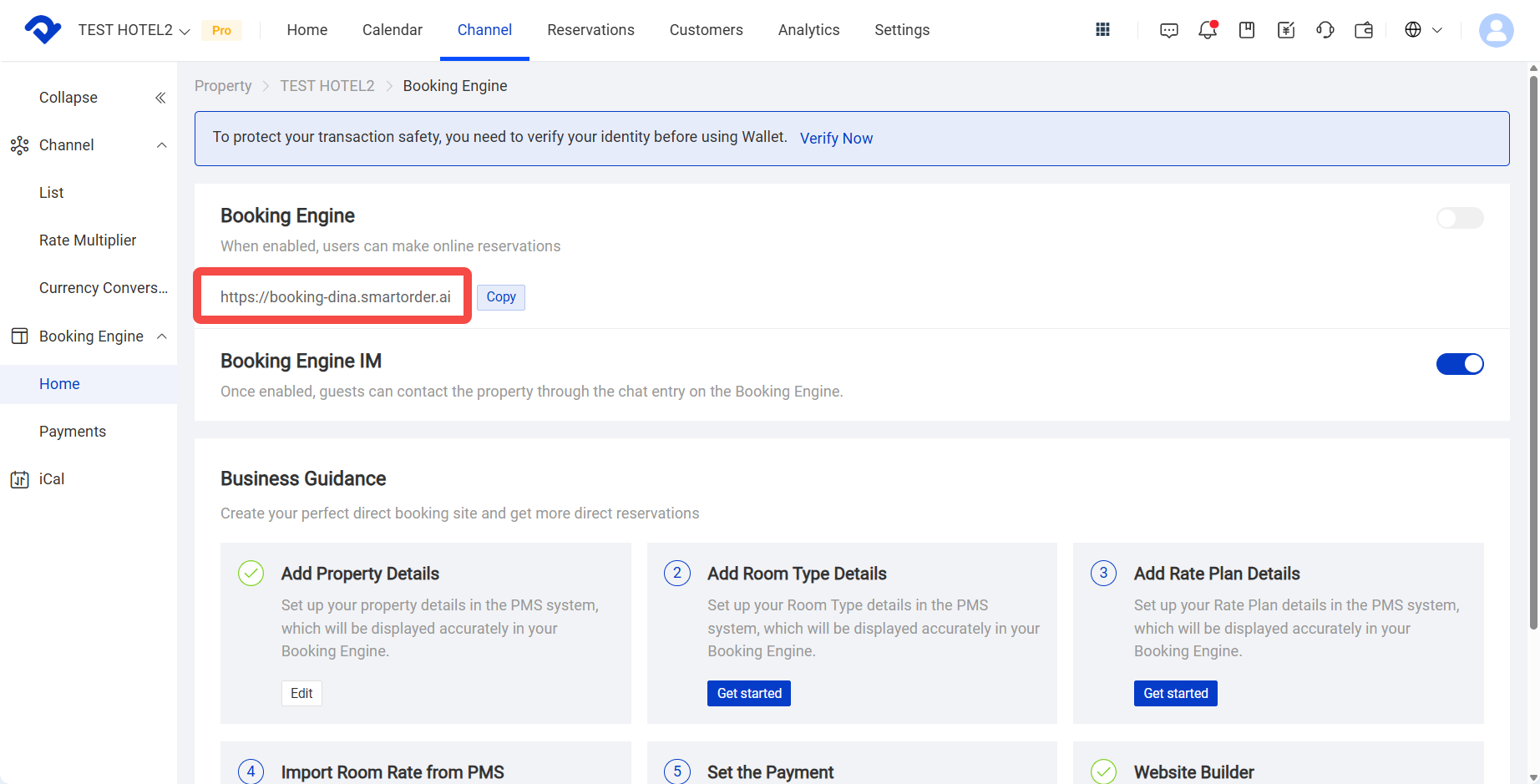Click step 5 circle for Set the Payment
The image size is (1540, 784).
(x=677, y=772)
